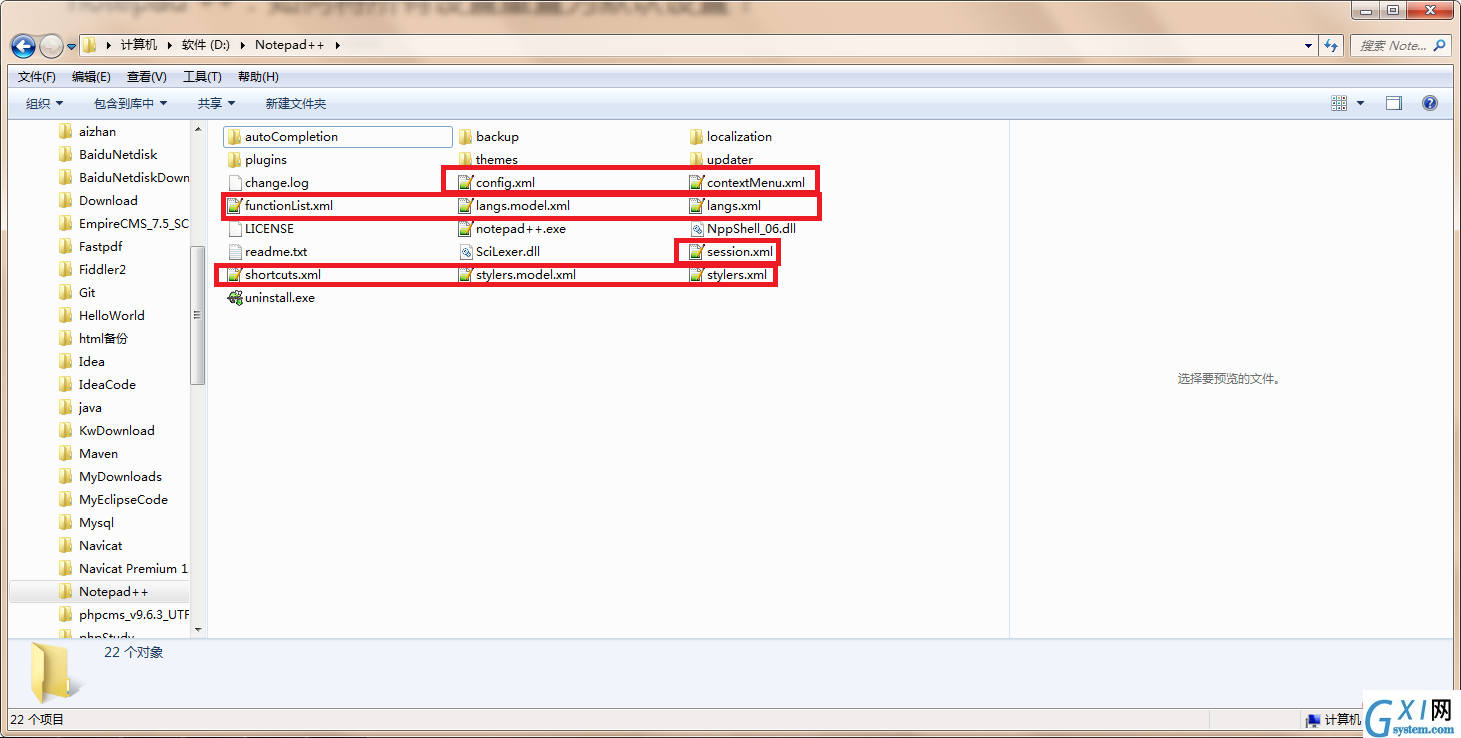Click the search magnifier icon
Image resolution: width=1461 pixels, height=738 pixels.
tap(1439, 45)
